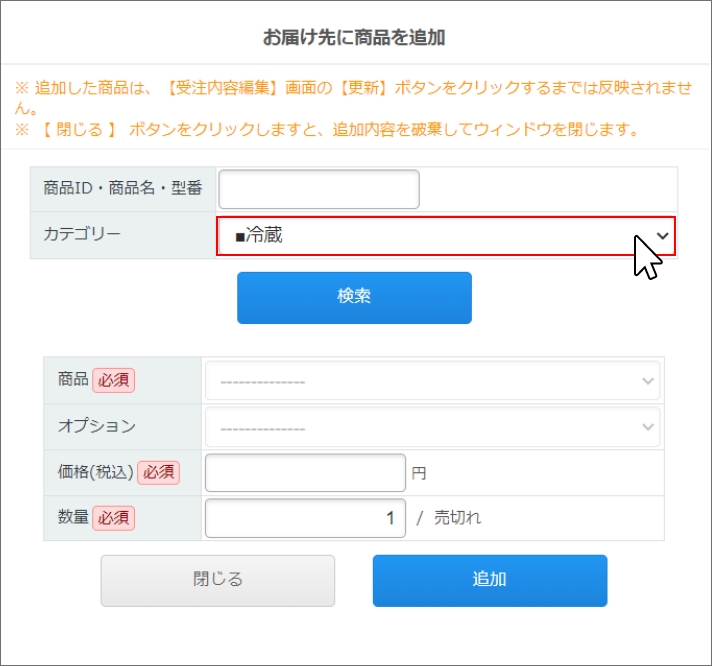Focus the 商品ID・商品名・型番 text field
Viewport: 712px width, 666px height.
[319, 189]
